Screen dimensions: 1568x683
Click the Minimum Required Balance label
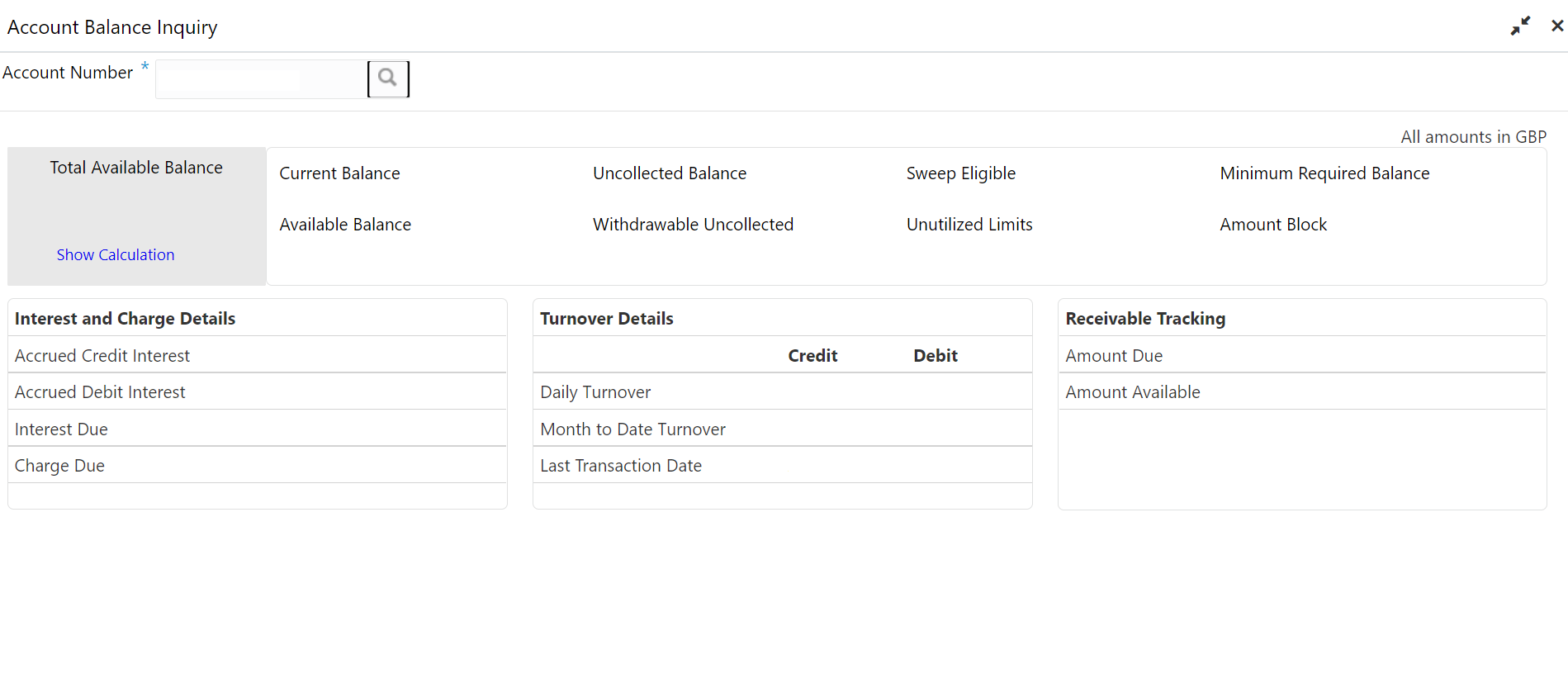pos(1324,173)
